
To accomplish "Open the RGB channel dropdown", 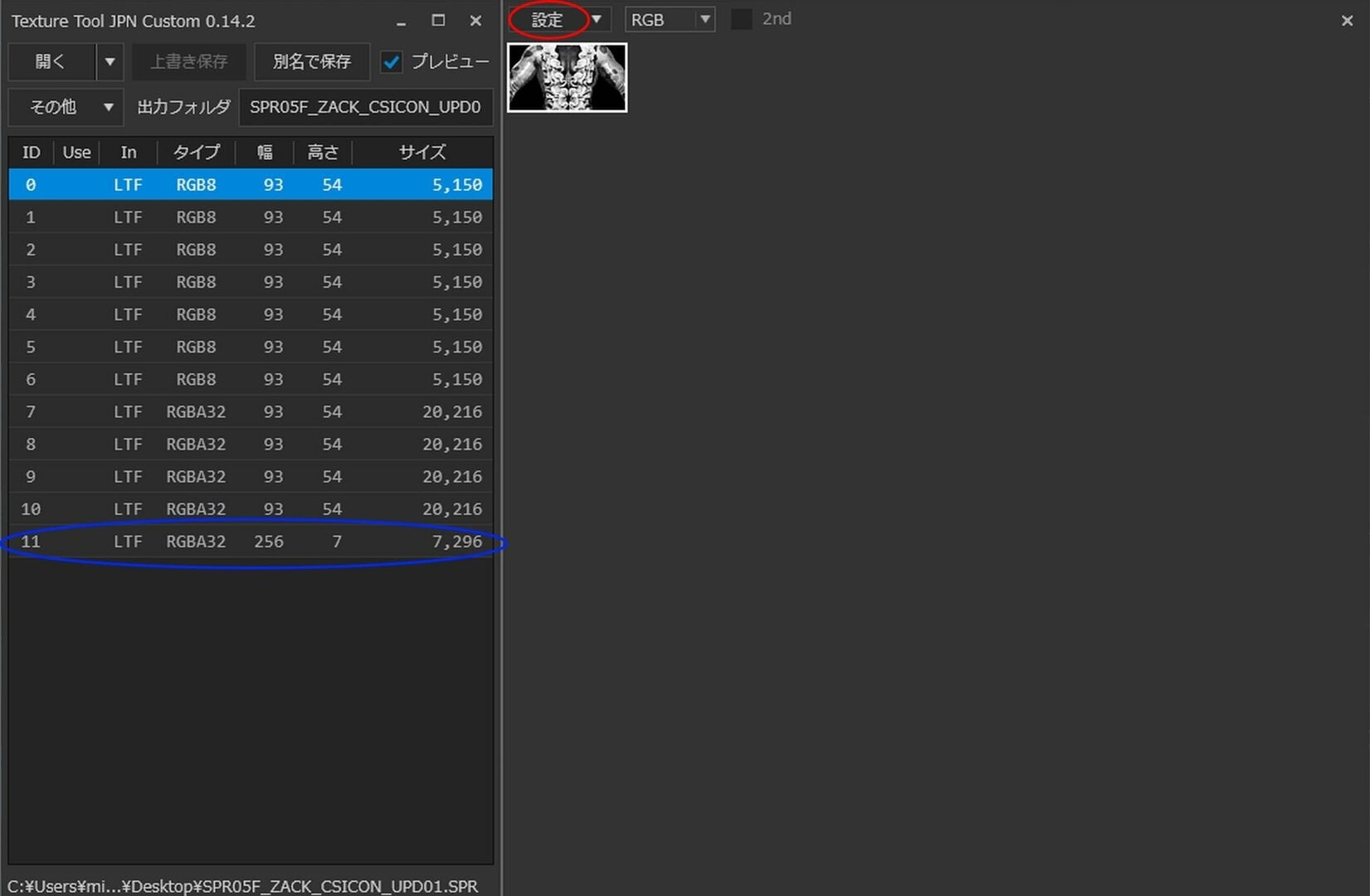I will [x=670, y=19].
